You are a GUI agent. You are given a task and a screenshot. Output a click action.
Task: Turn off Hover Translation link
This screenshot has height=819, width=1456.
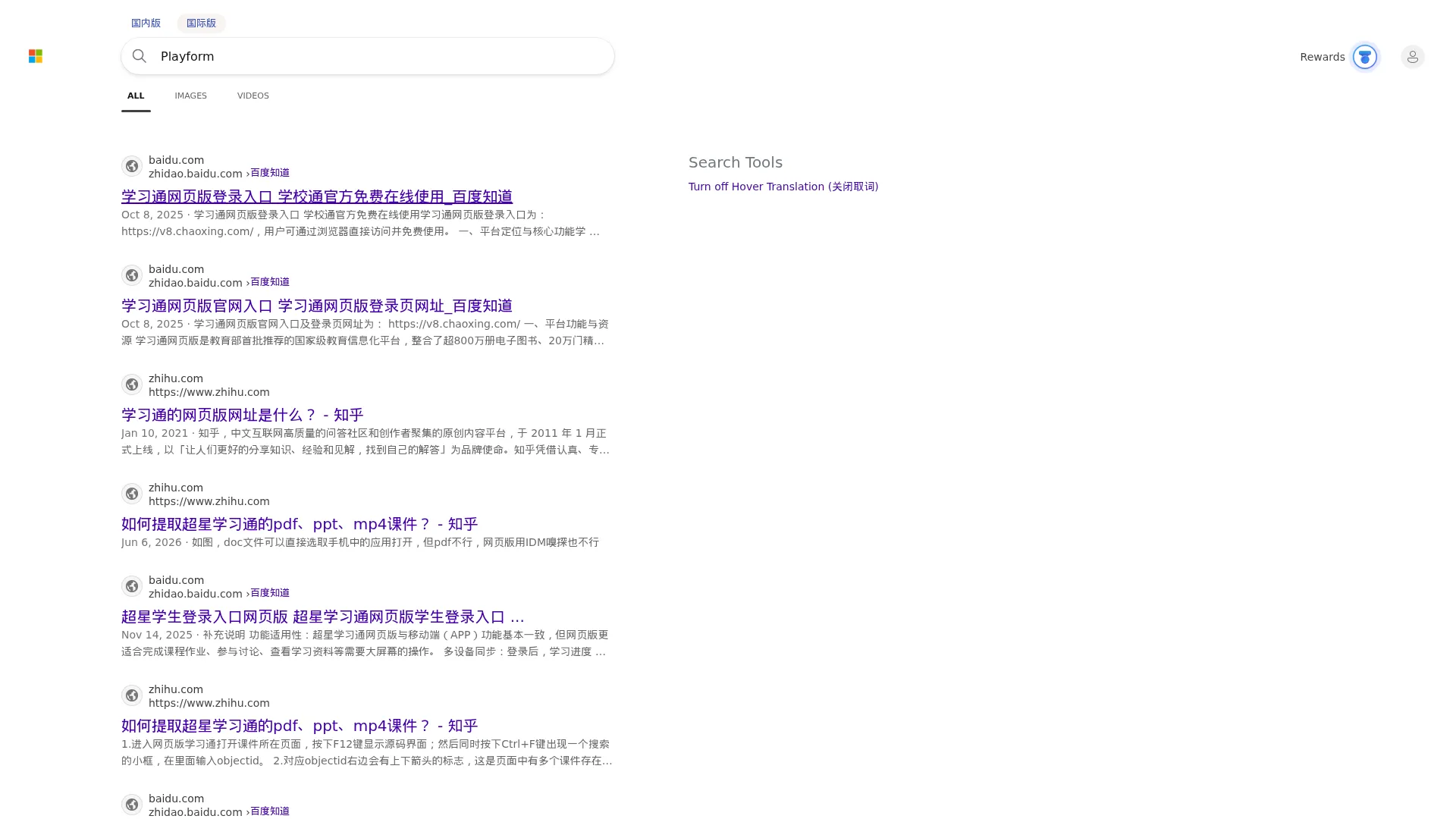783,187
